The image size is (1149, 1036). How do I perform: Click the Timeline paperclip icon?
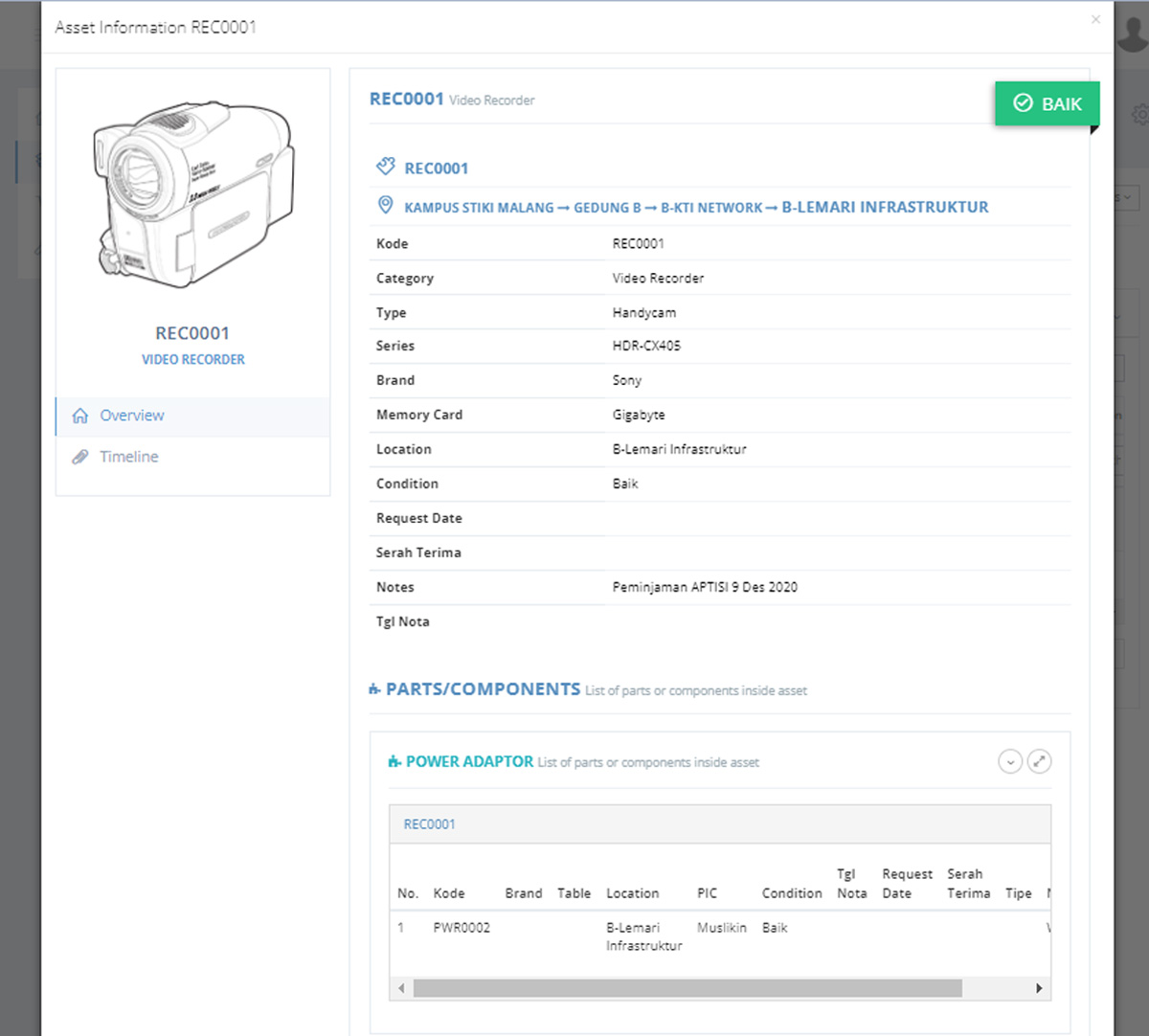pos(80,457)
